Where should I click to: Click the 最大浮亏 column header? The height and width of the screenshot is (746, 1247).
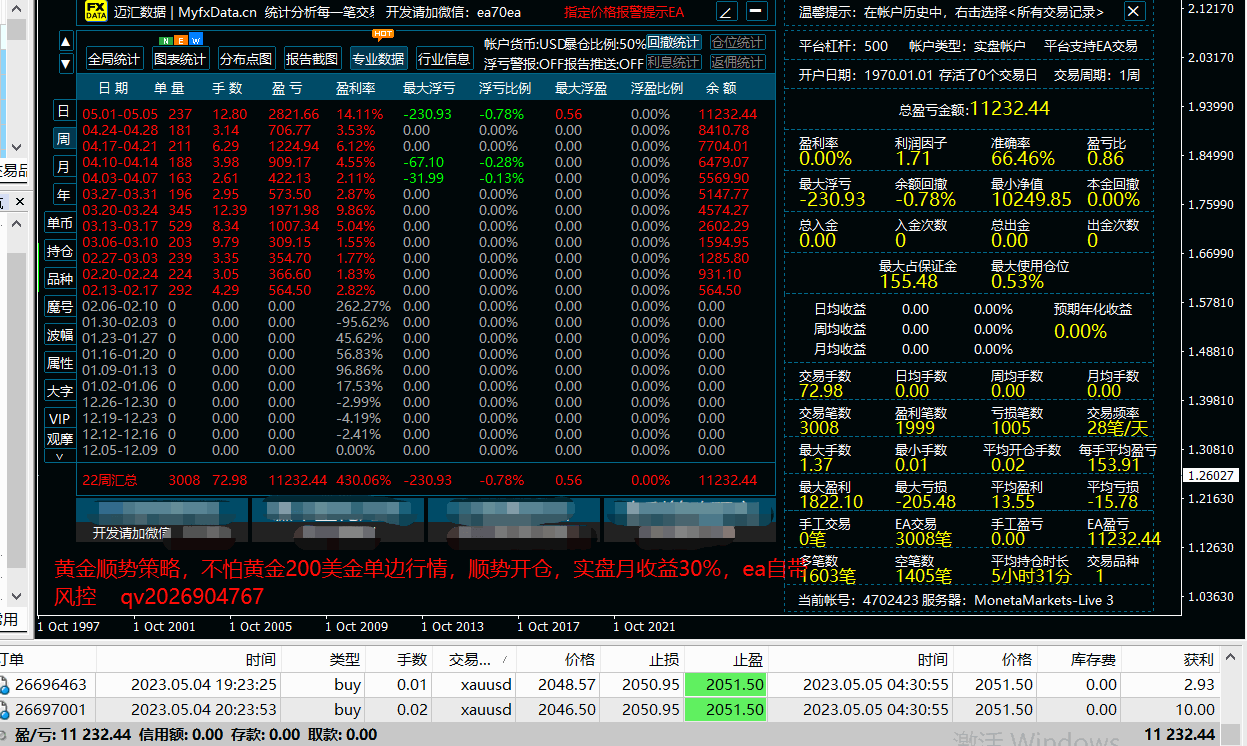tap(429, 89)
